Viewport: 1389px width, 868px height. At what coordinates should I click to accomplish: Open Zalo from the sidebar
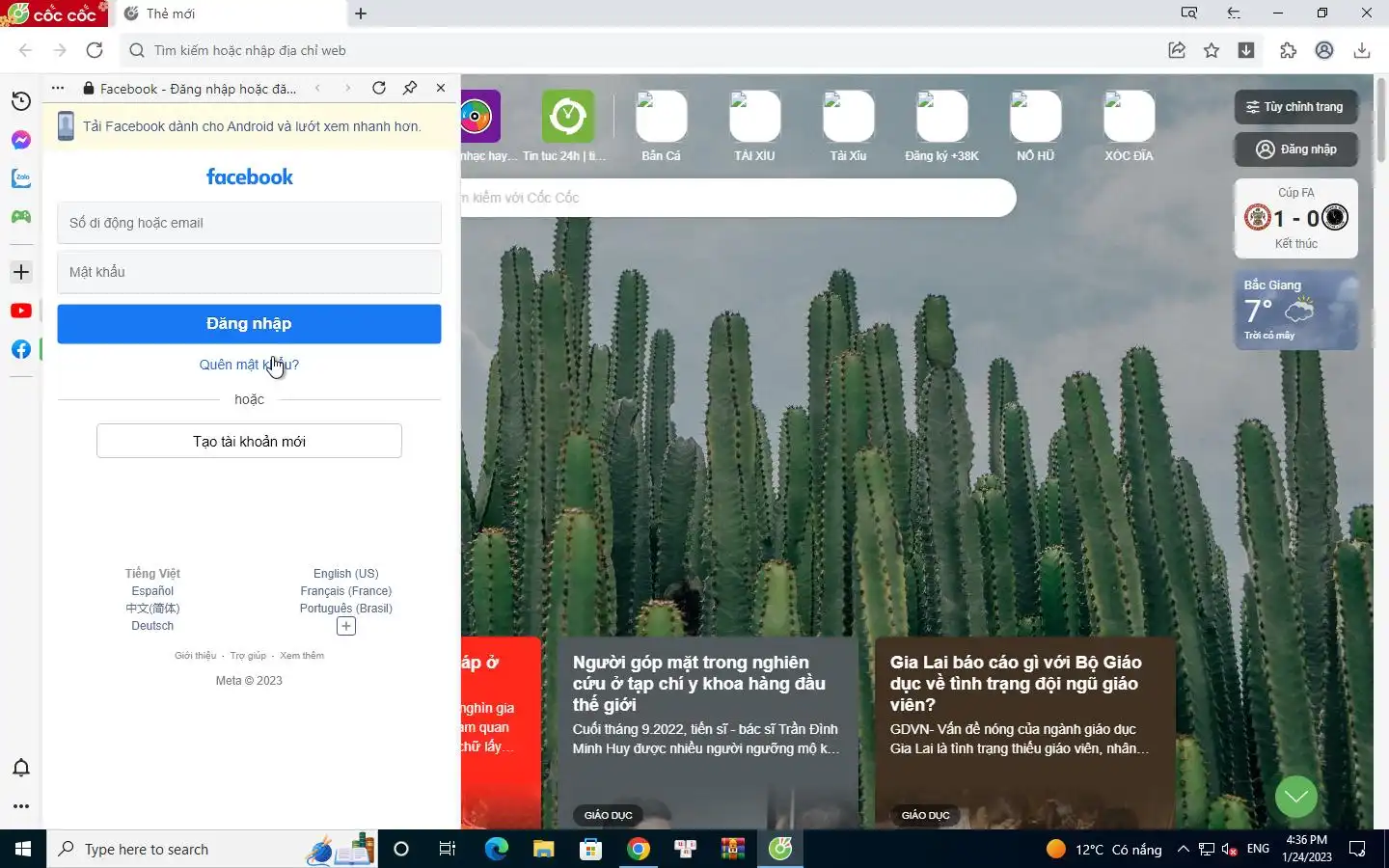pos(20,178)
